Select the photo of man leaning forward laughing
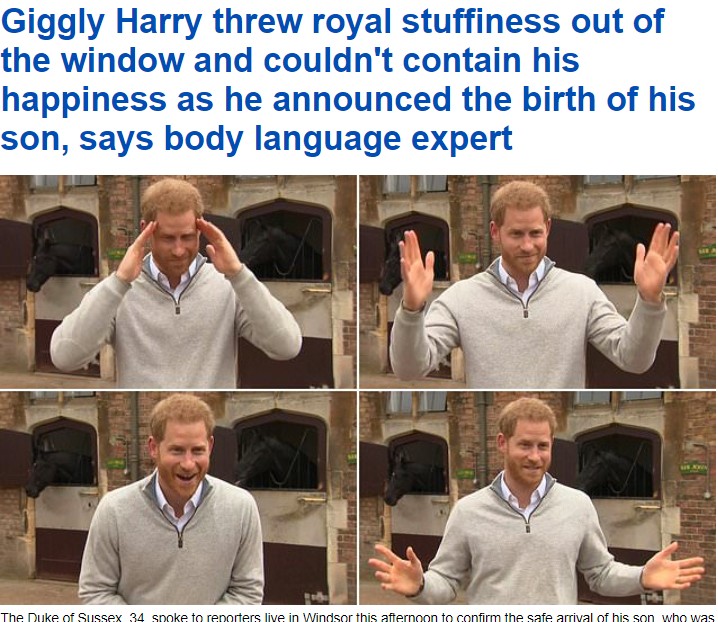 tap(178, 498)
